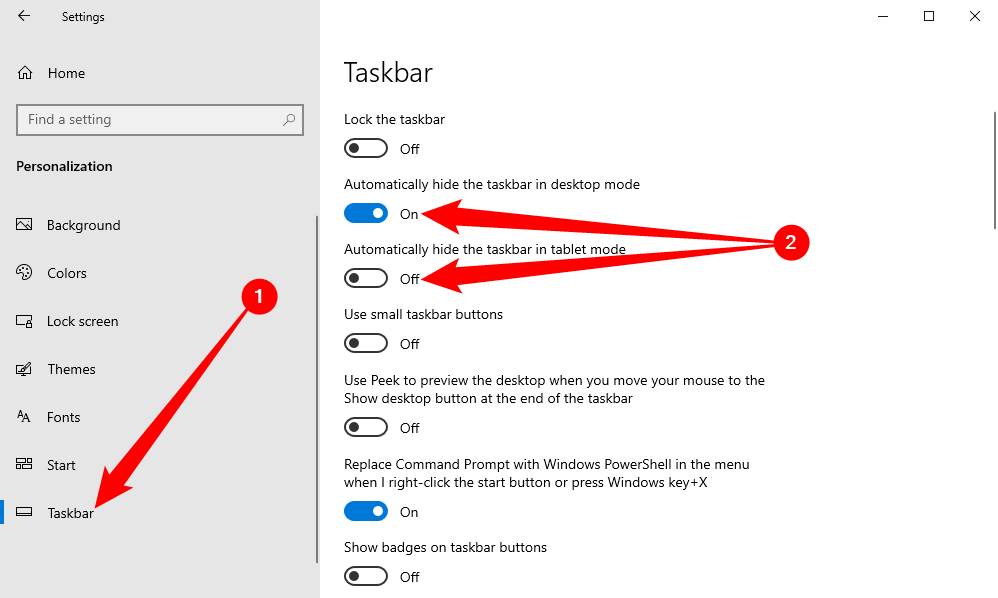Click the search magnifier icon
The width and height of the screenshot is (998, 598).
(289, 120)
